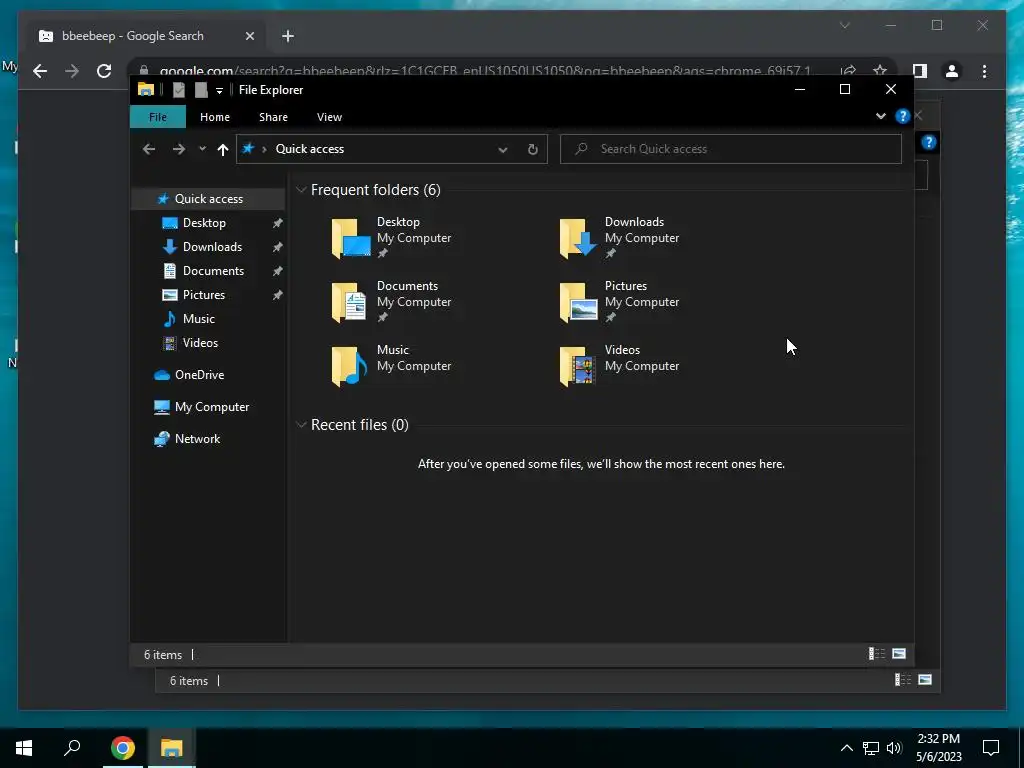Open the File ribbon tab
This screenshot has height=768, width=1024.
pos(158,117)
